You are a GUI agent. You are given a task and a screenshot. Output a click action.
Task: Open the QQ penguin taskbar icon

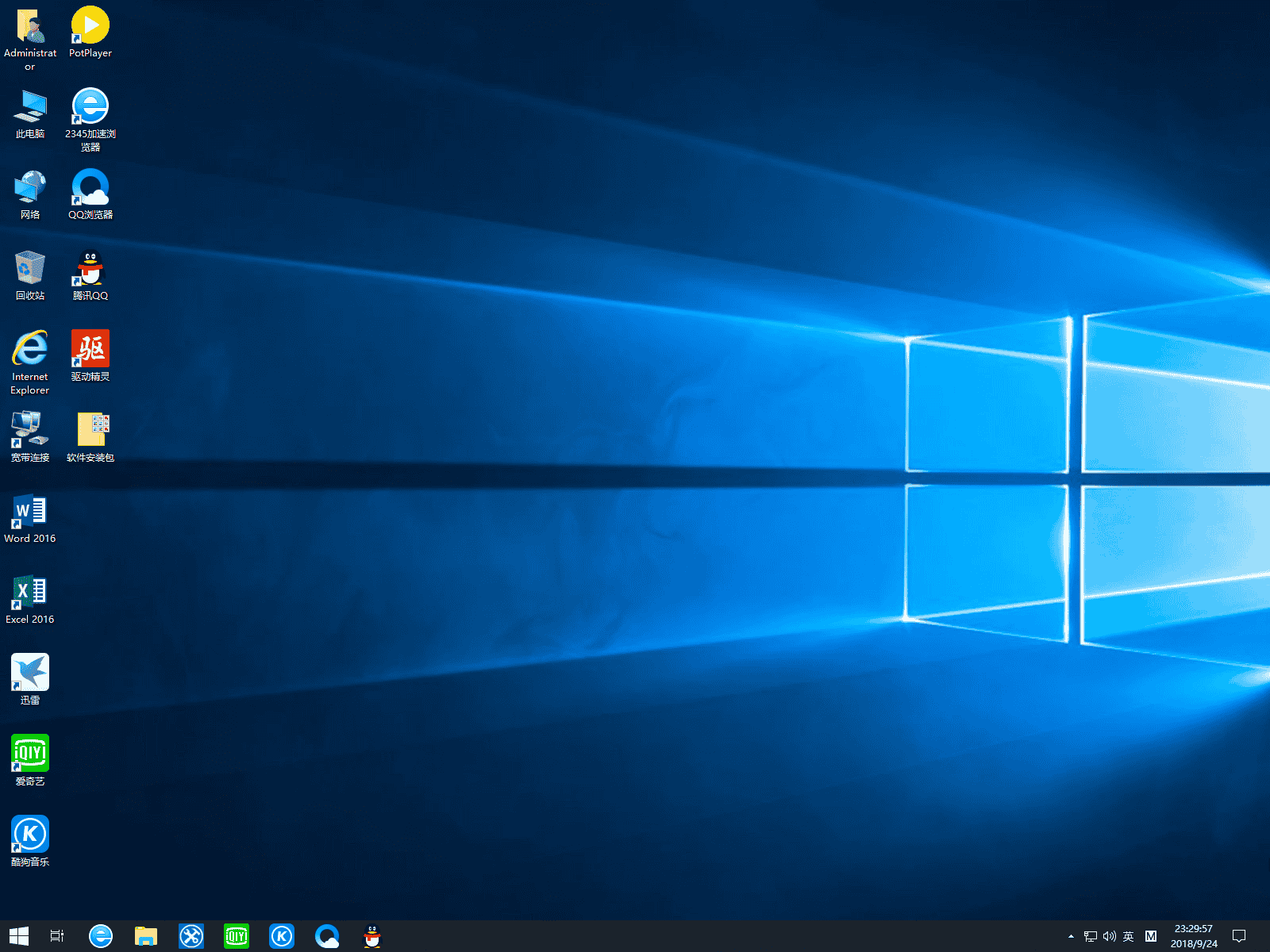pyautogui.click(x=372, y=936)
